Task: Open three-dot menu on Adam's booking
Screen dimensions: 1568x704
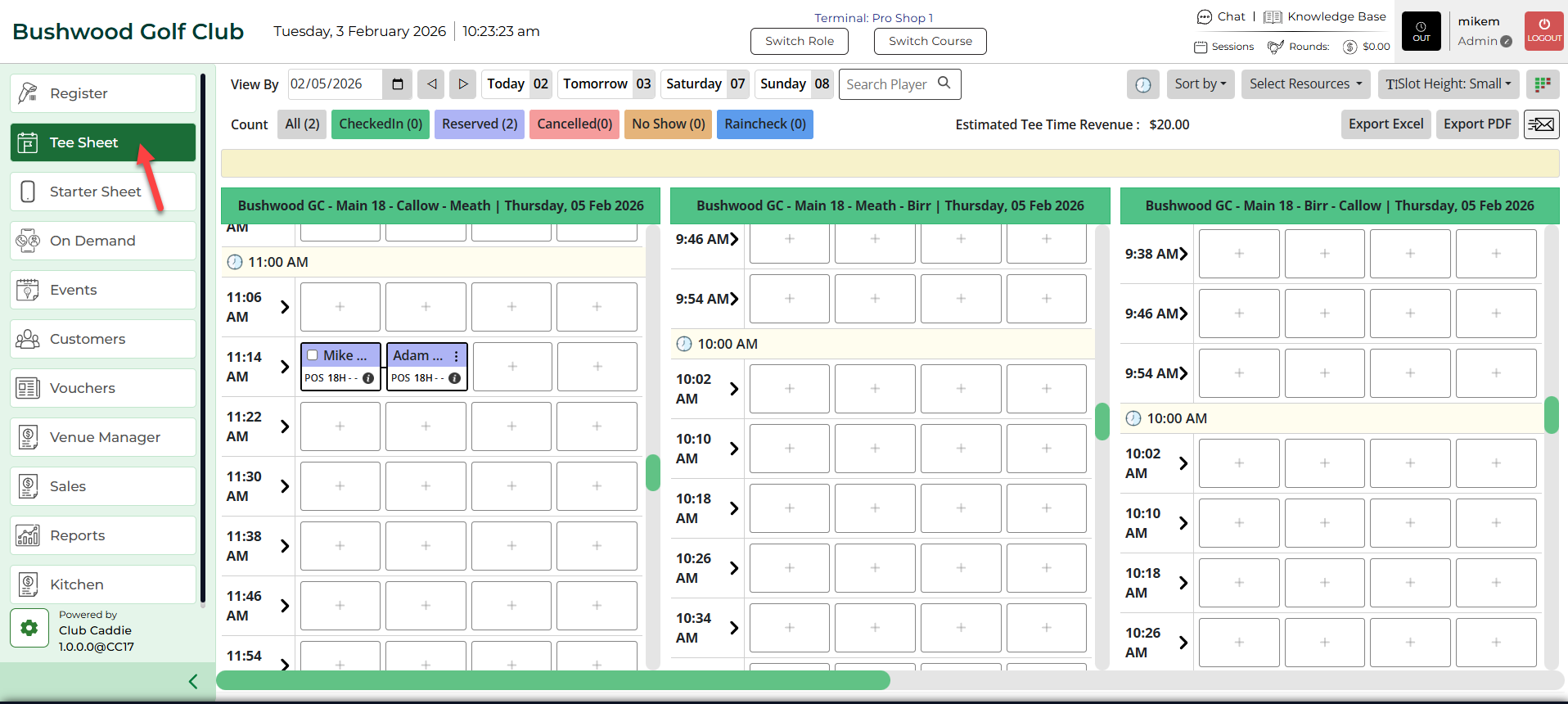Action: tap(457, 356)
